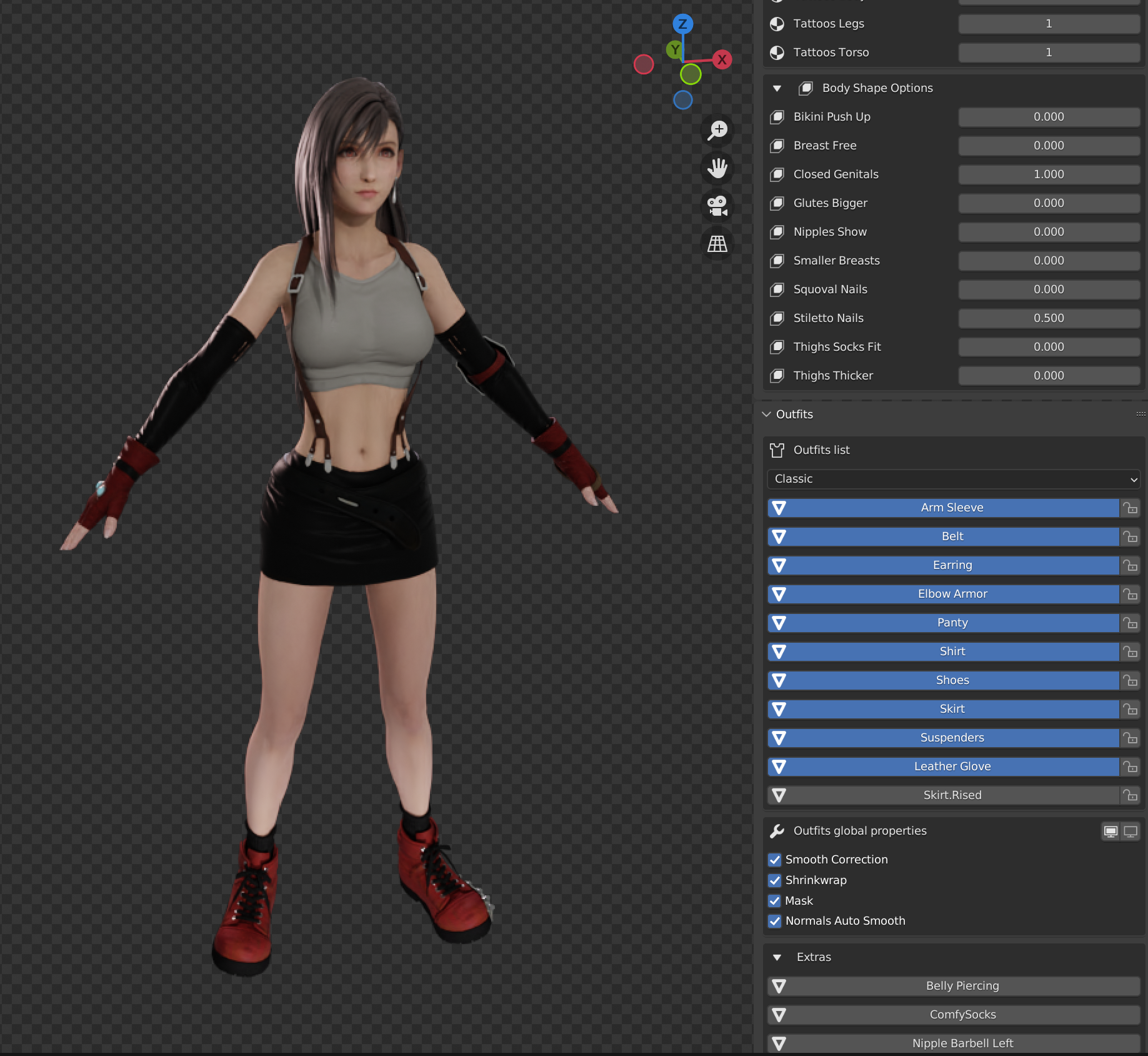The width and height of the screenshot is (1148, 1056).
Task: Toggle the Shirt outfit piece
Action: point(944,651)
